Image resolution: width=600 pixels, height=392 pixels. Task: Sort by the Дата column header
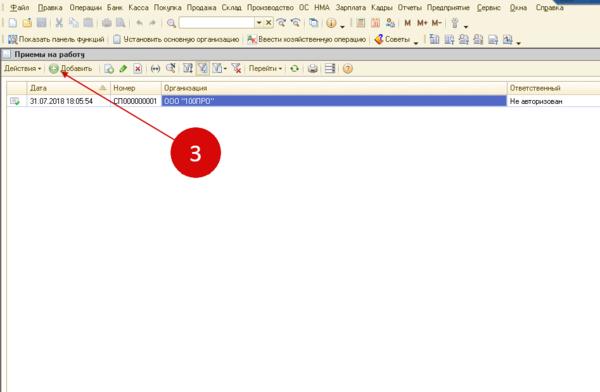[68, 88]
